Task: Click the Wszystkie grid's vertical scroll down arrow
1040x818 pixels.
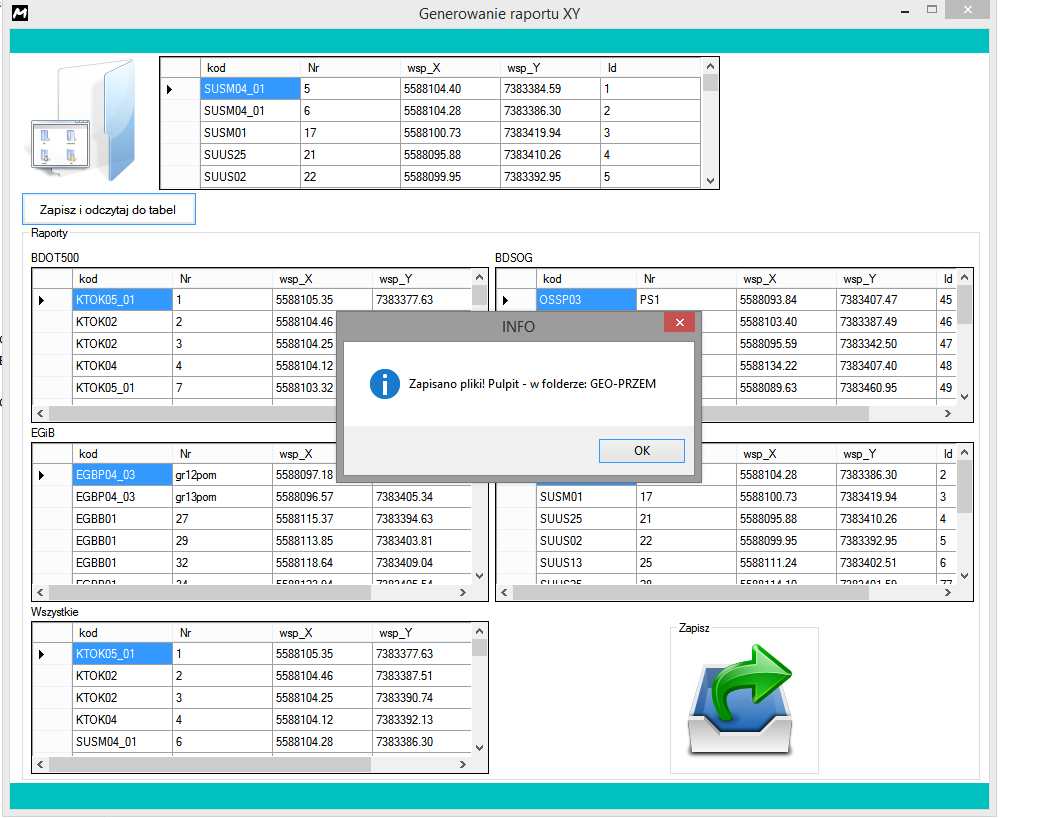Action: click(480, 748)
